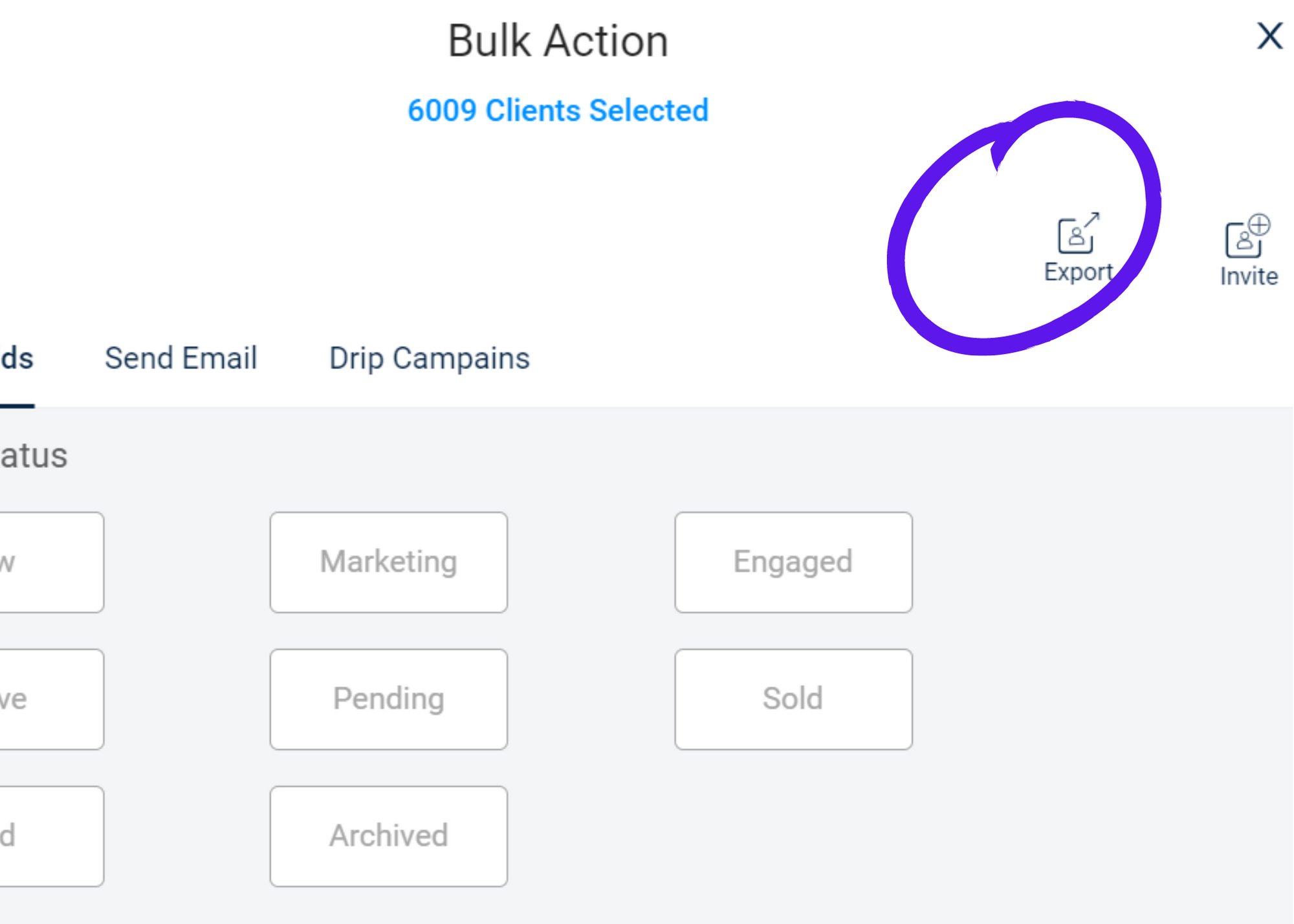Click the Export text label
The width and height of the screenshot is (1294, 924).
point(1078,272)
